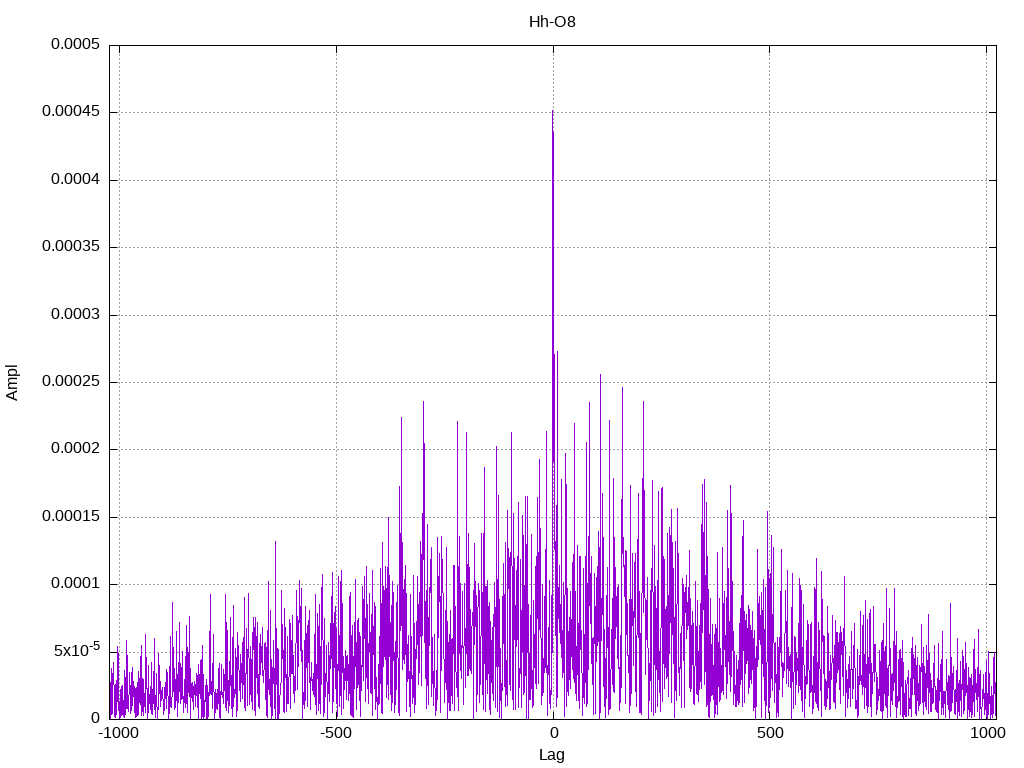The width and height of the screenshot is (1024, 768).
Task: Click the -500 x-axis tick label
Action: pos(336,733)
